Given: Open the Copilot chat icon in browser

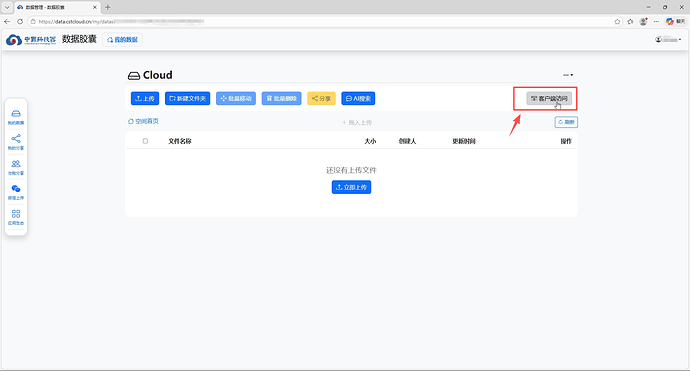Looking at the screenshot, I should (675, 21).
